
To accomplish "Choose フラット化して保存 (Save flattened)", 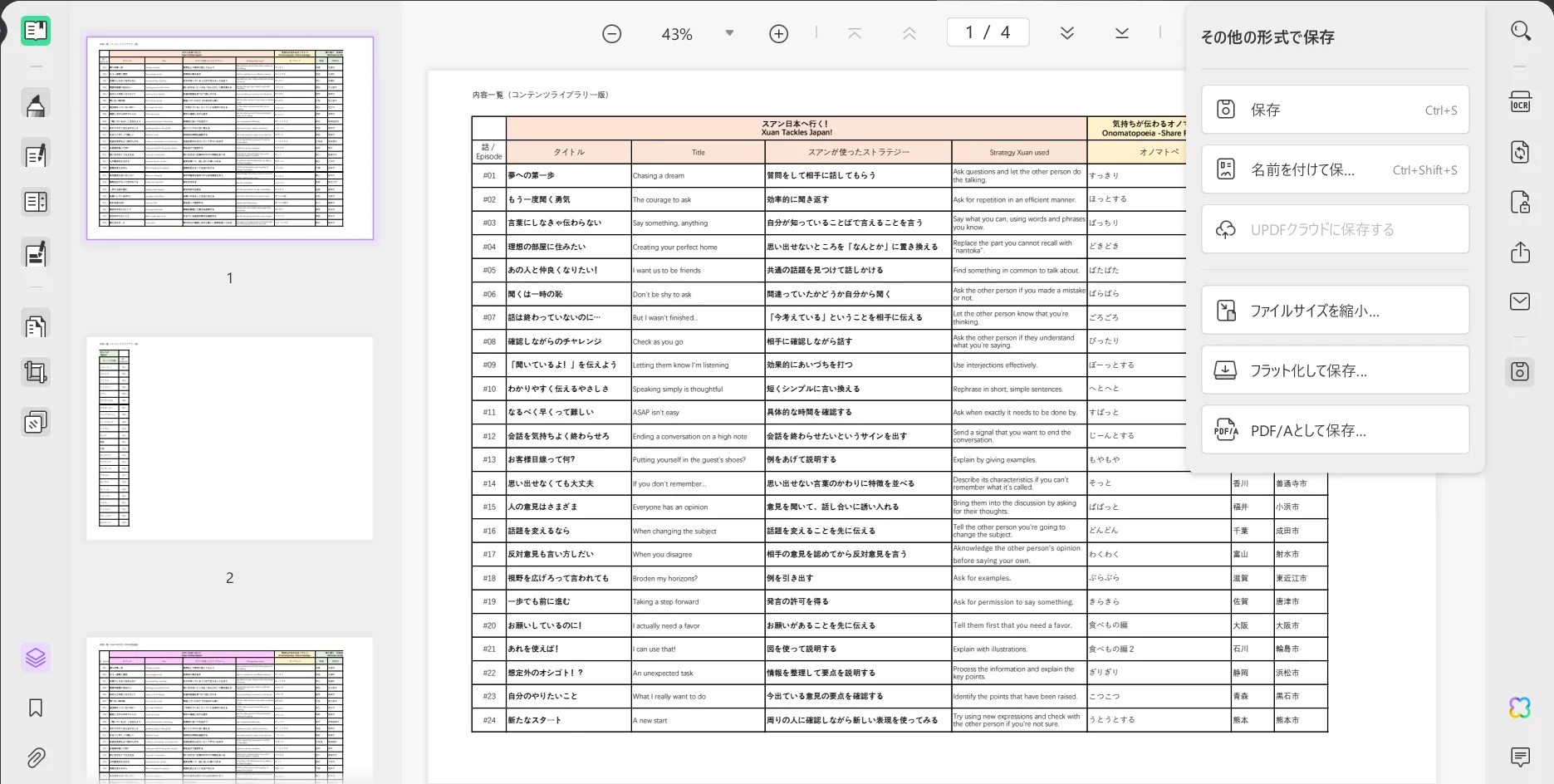I will point(1335,370).
